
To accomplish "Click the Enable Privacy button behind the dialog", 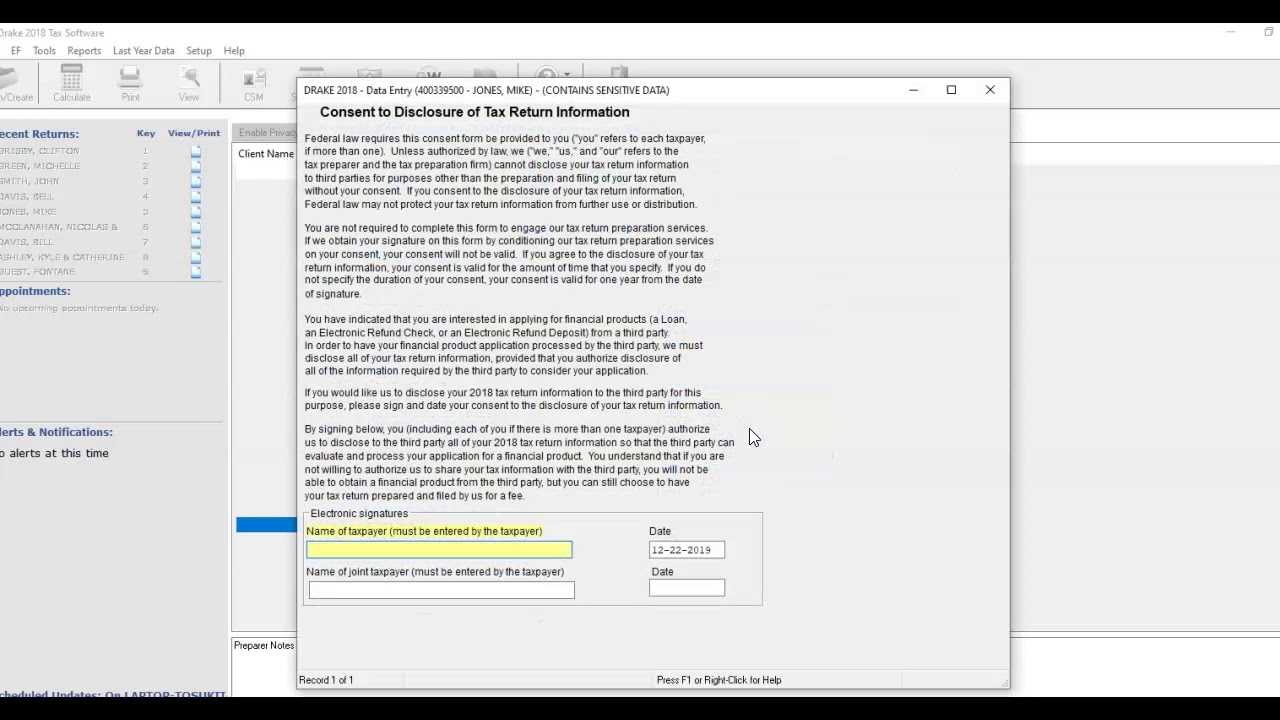I will [x=265, y=133].
